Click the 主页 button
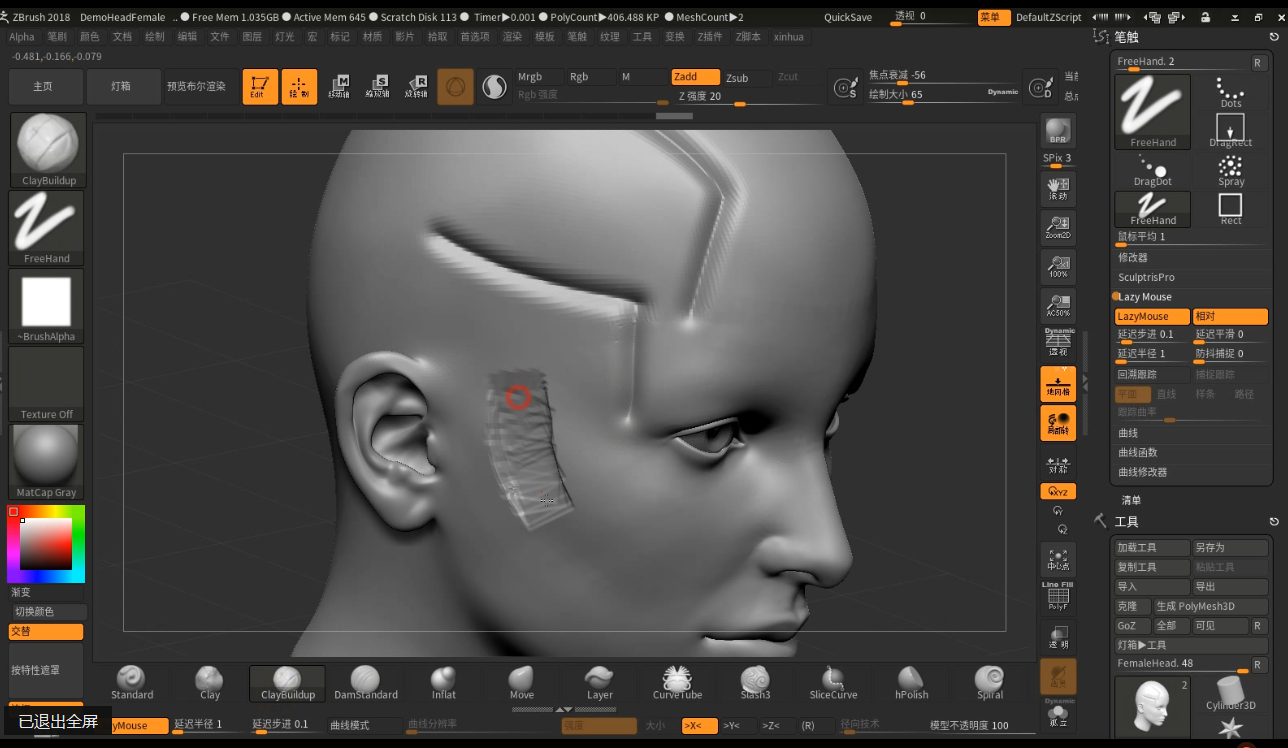 tap(43, 87)
